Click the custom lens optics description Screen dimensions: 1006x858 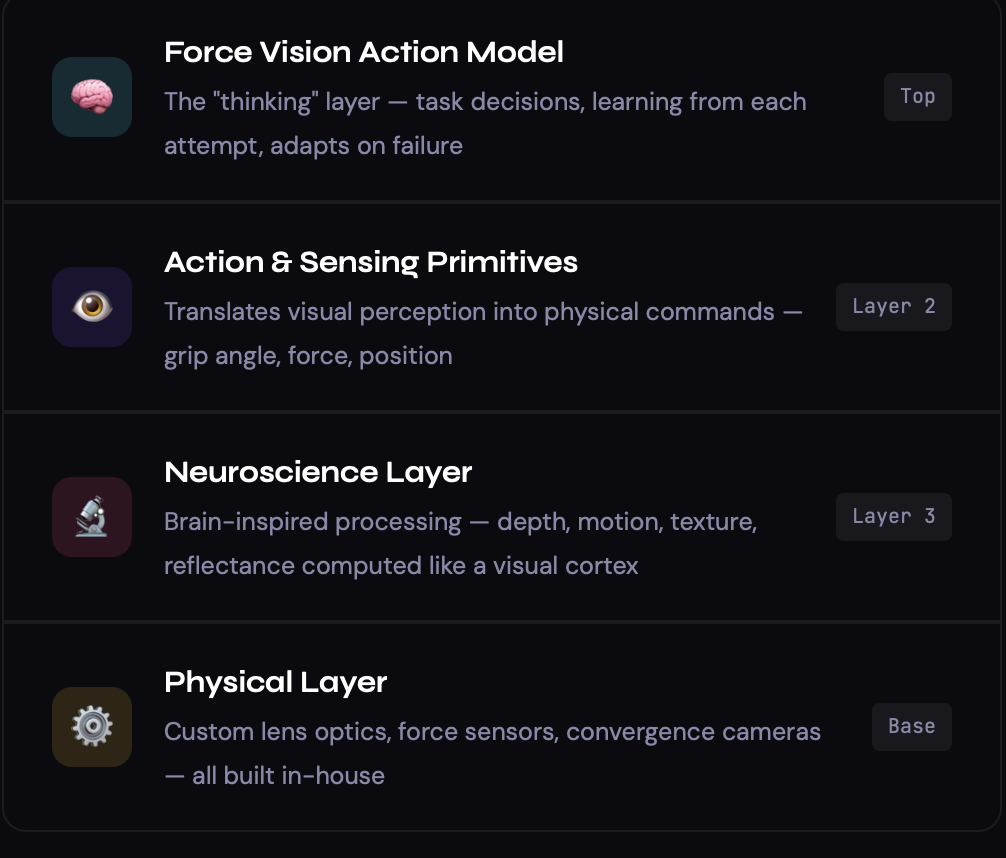(x=492, y=732)
